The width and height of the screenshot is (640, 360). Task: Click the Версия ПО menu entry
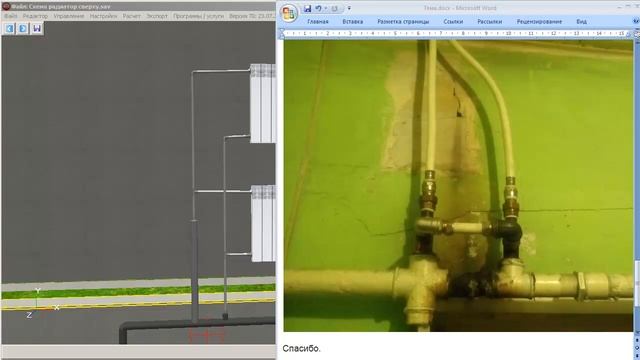click(x=252, y=16)
